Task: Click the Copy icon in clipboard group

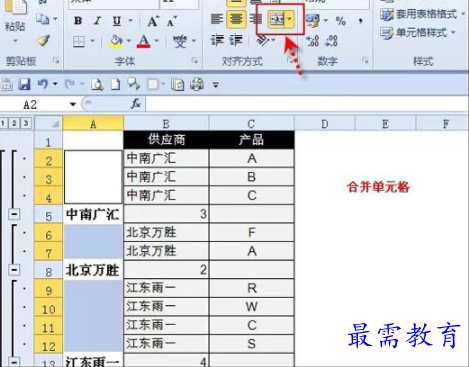Action: (x=43, y=18)
